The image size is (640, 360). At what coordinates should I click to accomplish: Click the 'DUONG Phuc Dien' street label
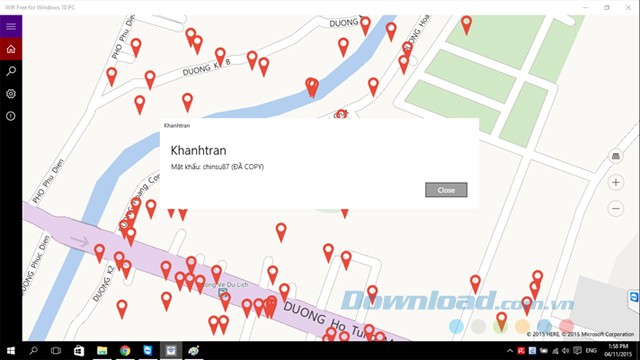[35, 264]
